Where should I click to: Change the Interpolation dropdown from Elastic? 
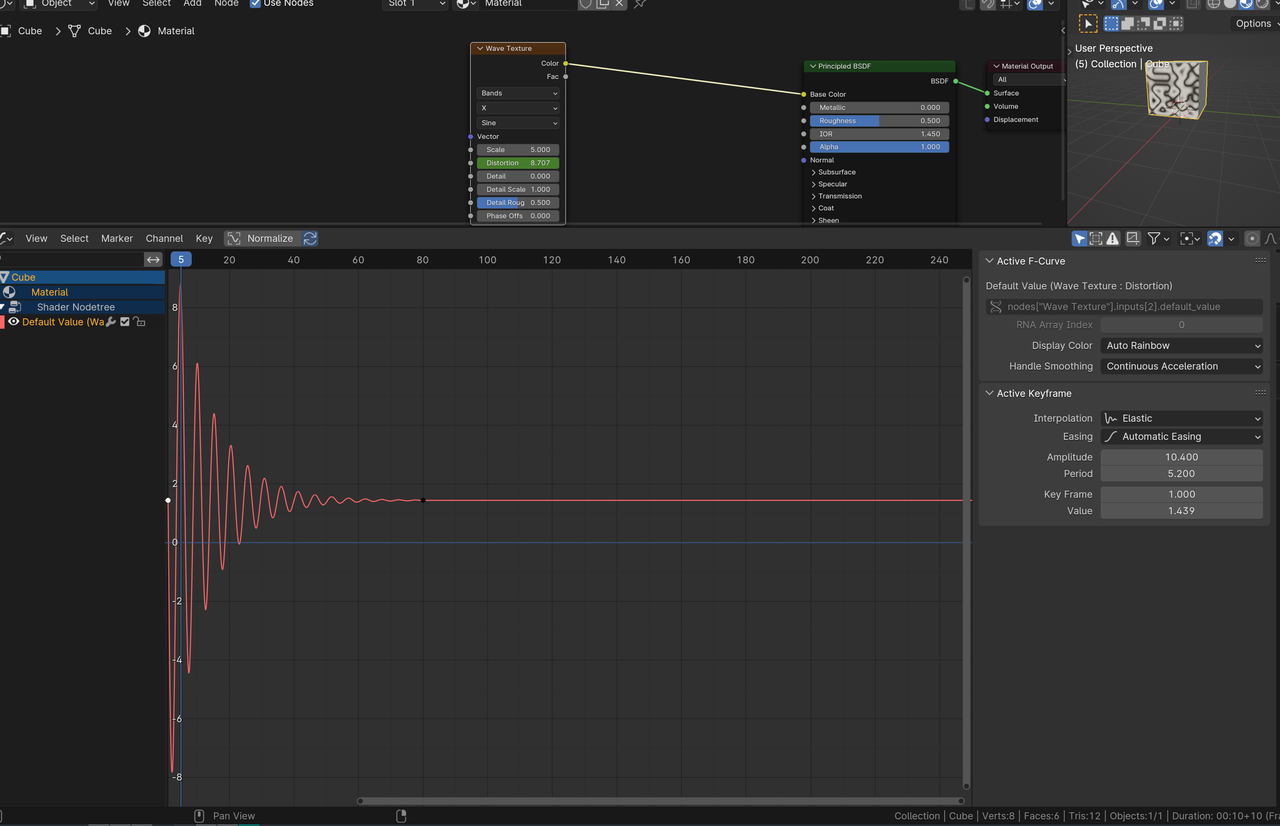(1181, 418)
